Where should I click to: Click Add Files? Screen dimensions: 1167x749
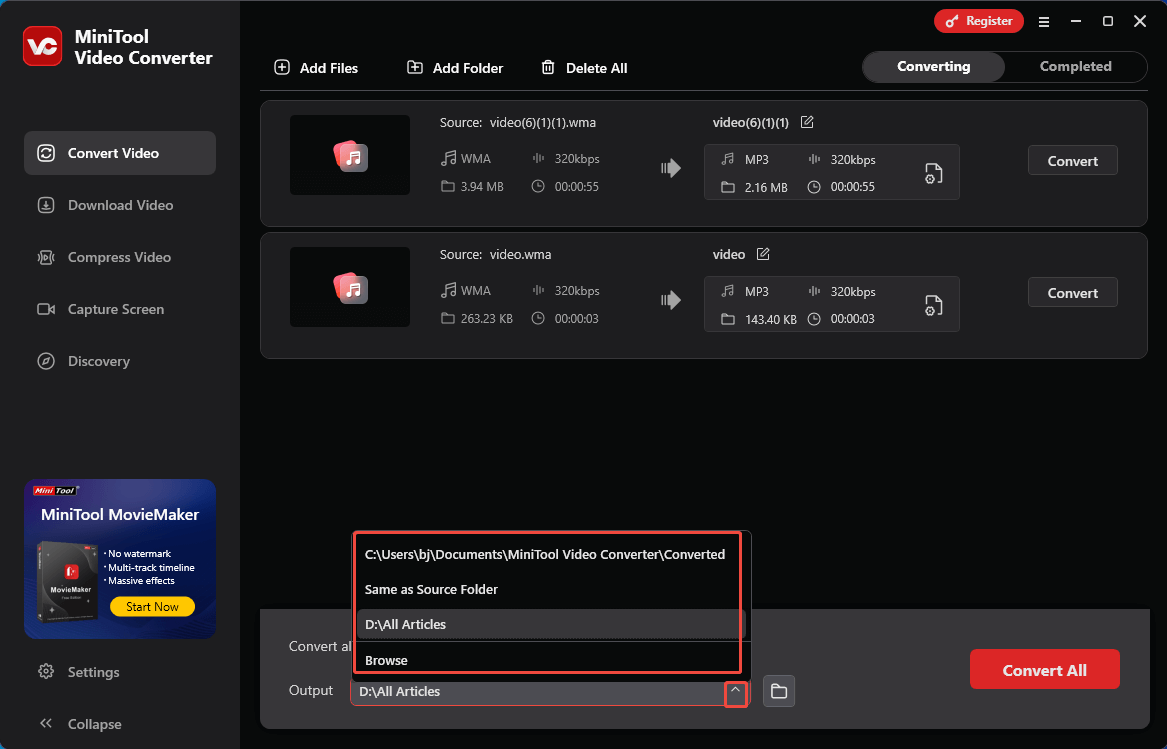[316, 68]
